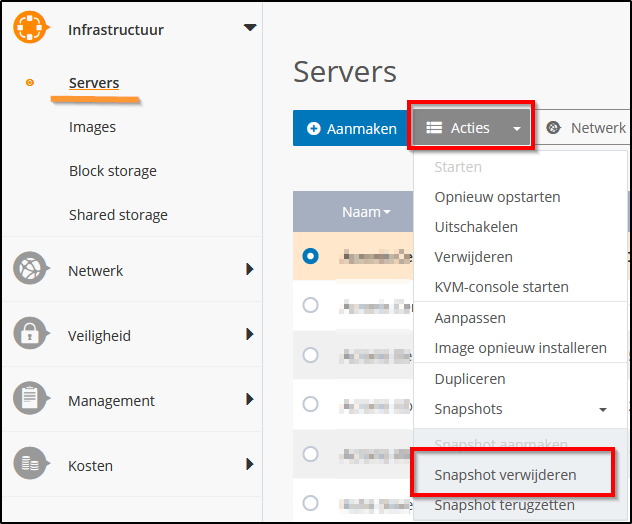This screenshot has height=524, width=632.
Task: Choose Snapshot verwijderen from menu
Action: tap(505, 475)
